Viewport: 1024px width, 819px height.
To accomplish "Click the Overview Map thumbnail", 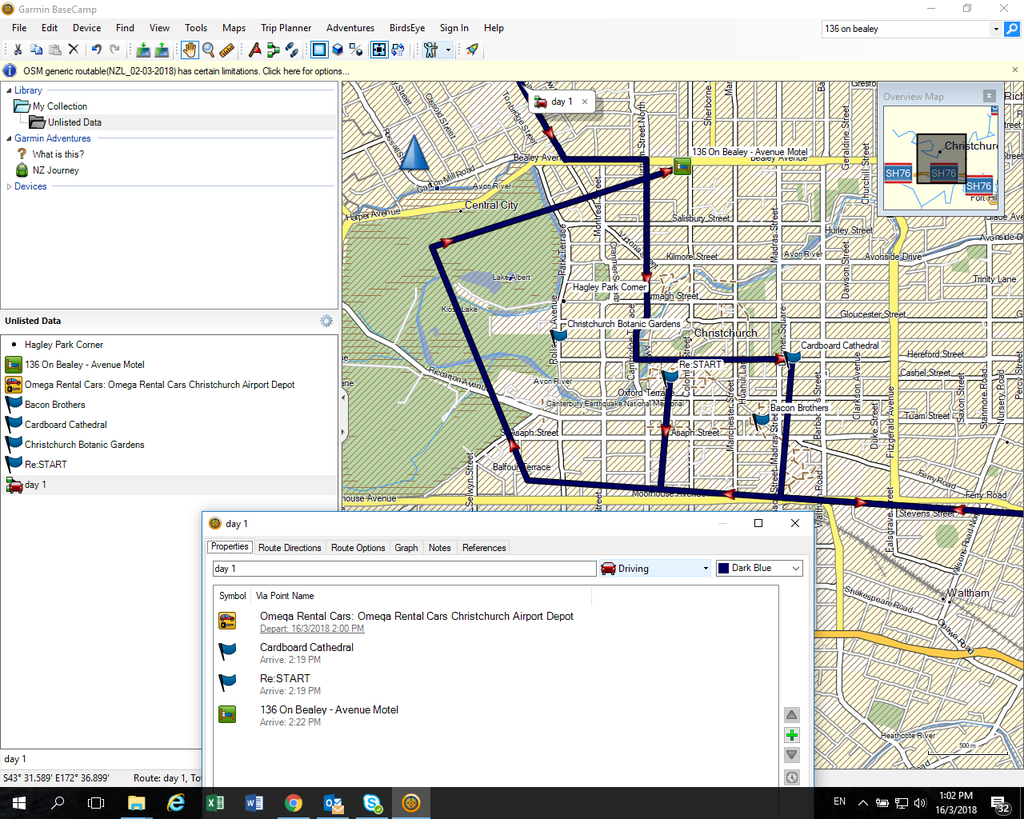I will 940,158.
